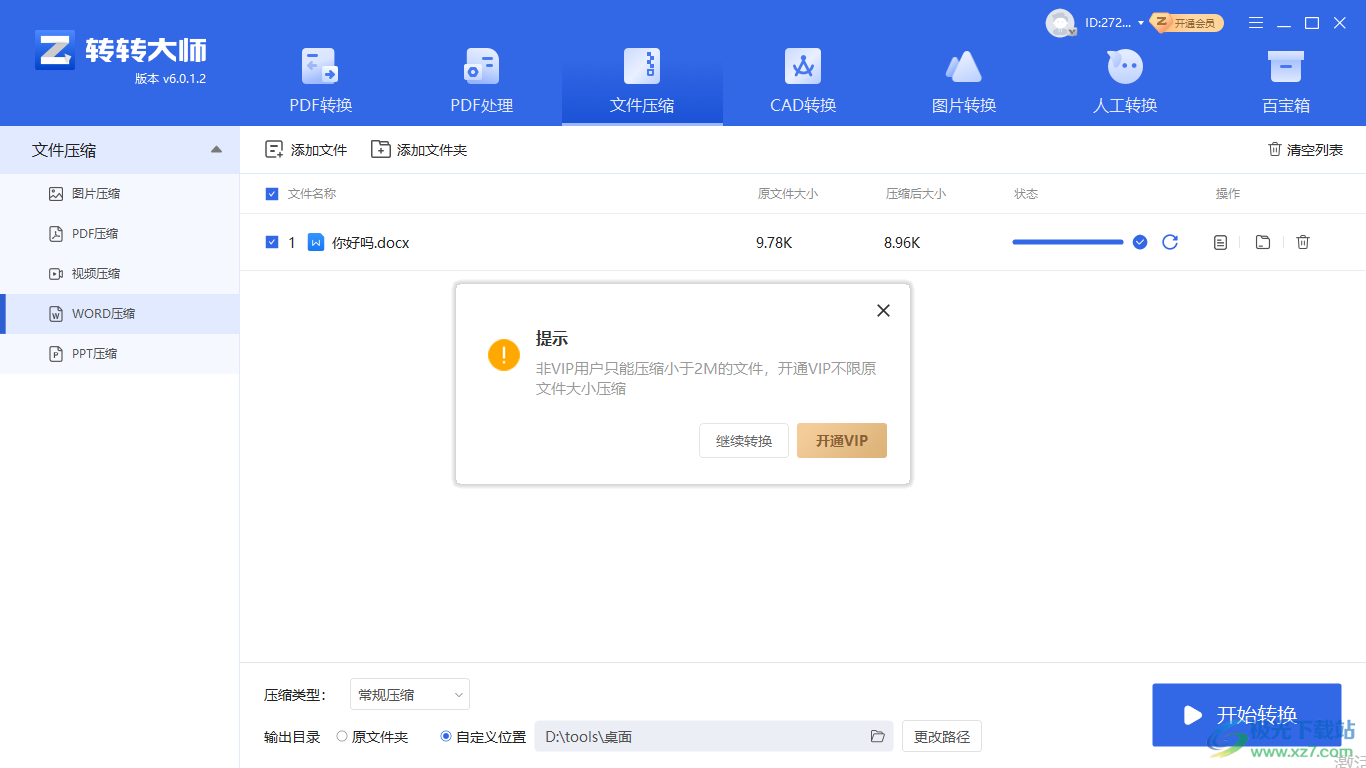Select WORD压缩 in the sidebar
1366x768 pixels.
point(120,314)
